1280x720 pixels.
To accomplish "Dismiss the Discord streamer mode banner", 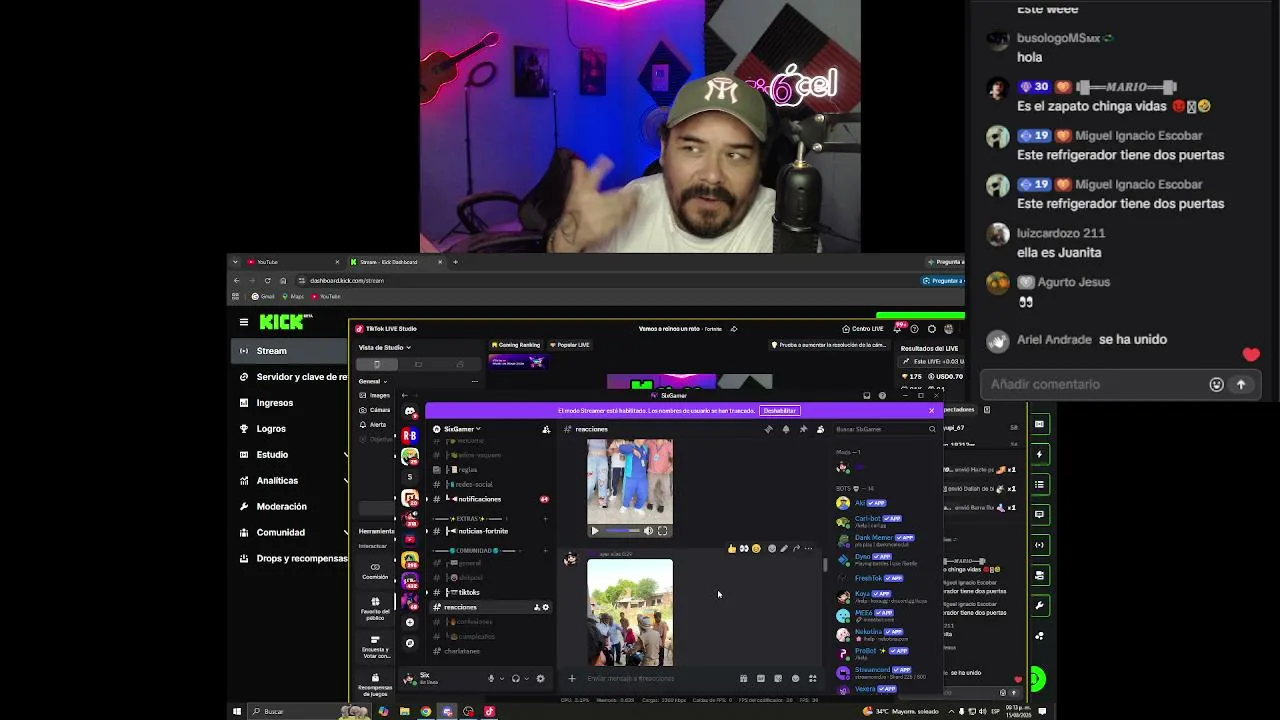I will click(931, 411).
